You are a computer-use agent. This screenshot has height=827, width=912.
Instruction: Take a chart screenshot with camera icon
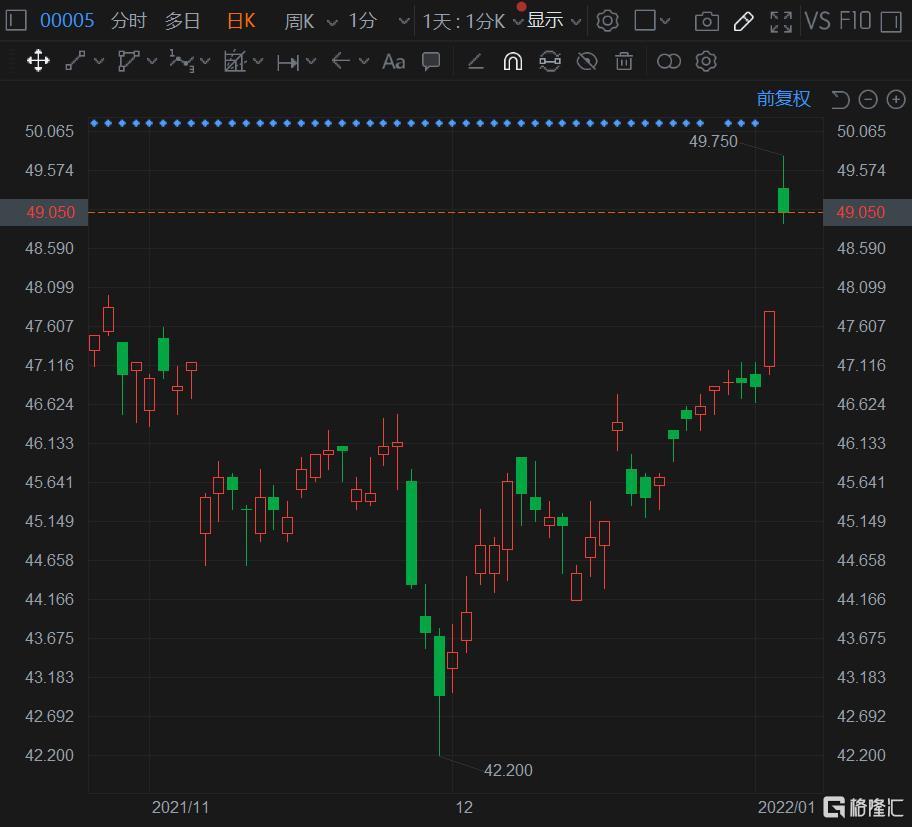pos(706,21)
